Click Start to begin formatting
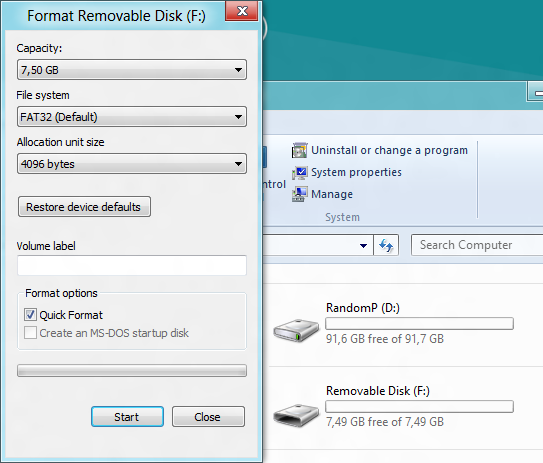Image resolution: width=543 pixels, height=463 pixels. coord(127,417)
